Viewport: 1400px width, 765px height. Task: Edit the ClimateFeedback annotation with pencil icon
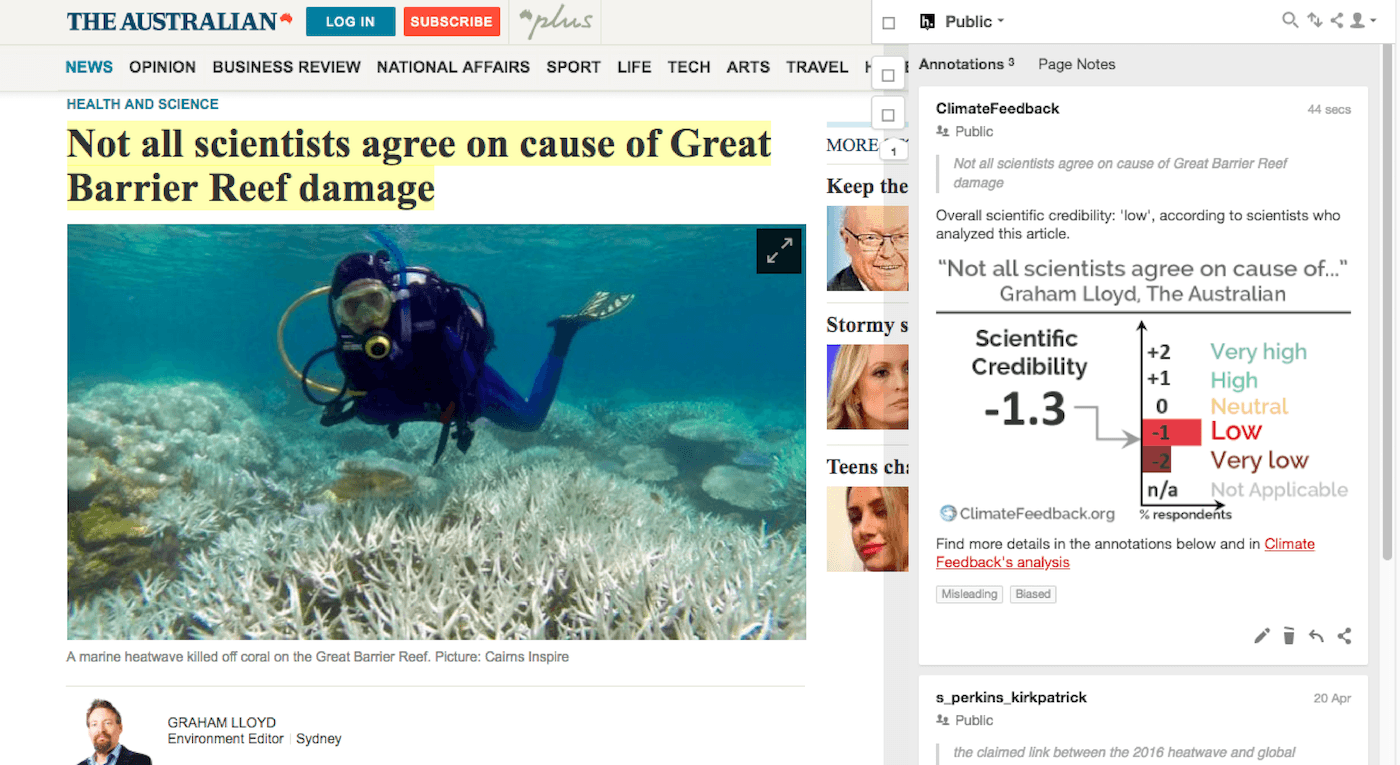click(x=1262, y=636)
